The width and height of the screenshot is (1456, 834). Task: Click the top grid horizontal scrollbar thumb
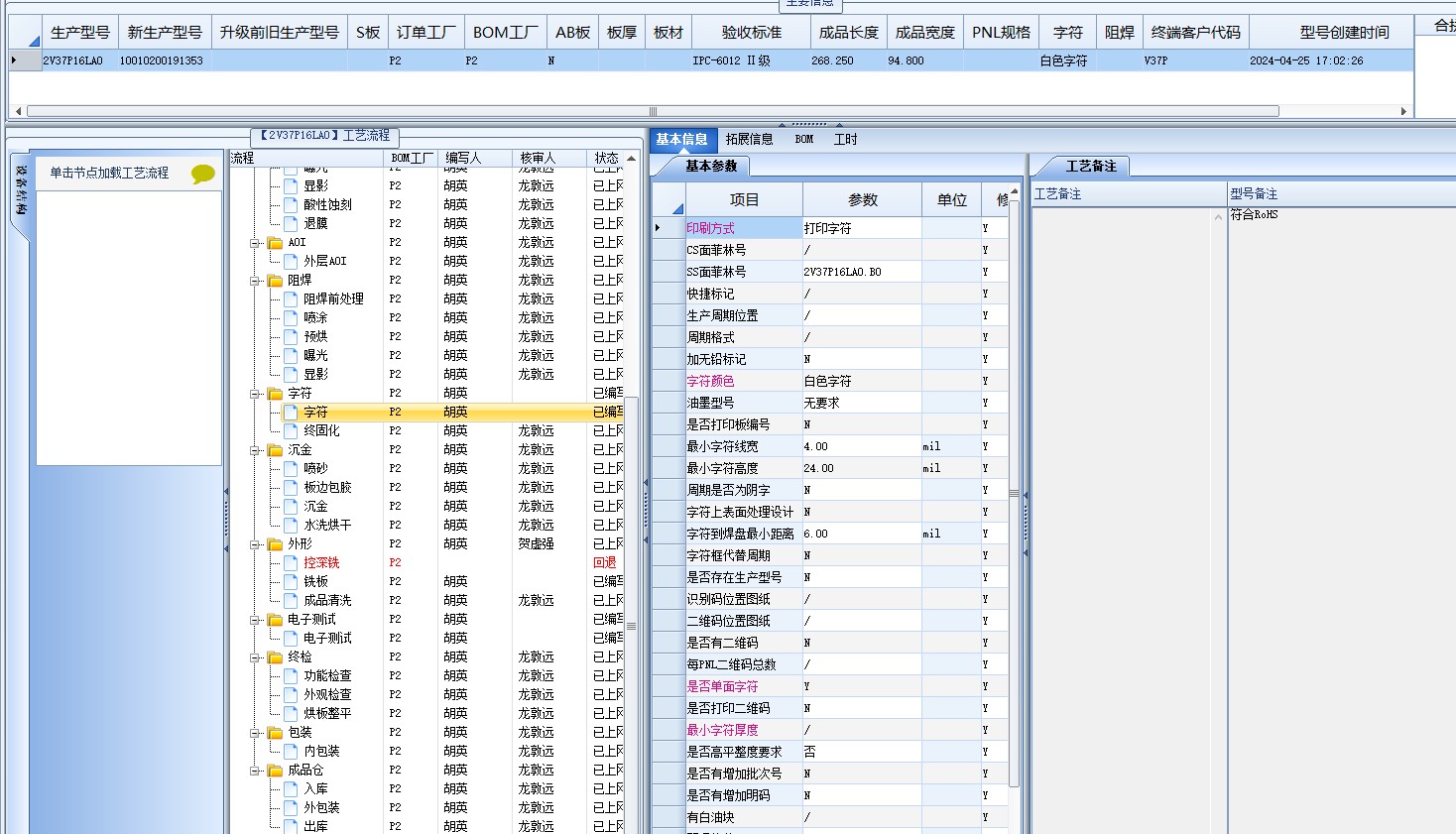[x=653, y=111]
